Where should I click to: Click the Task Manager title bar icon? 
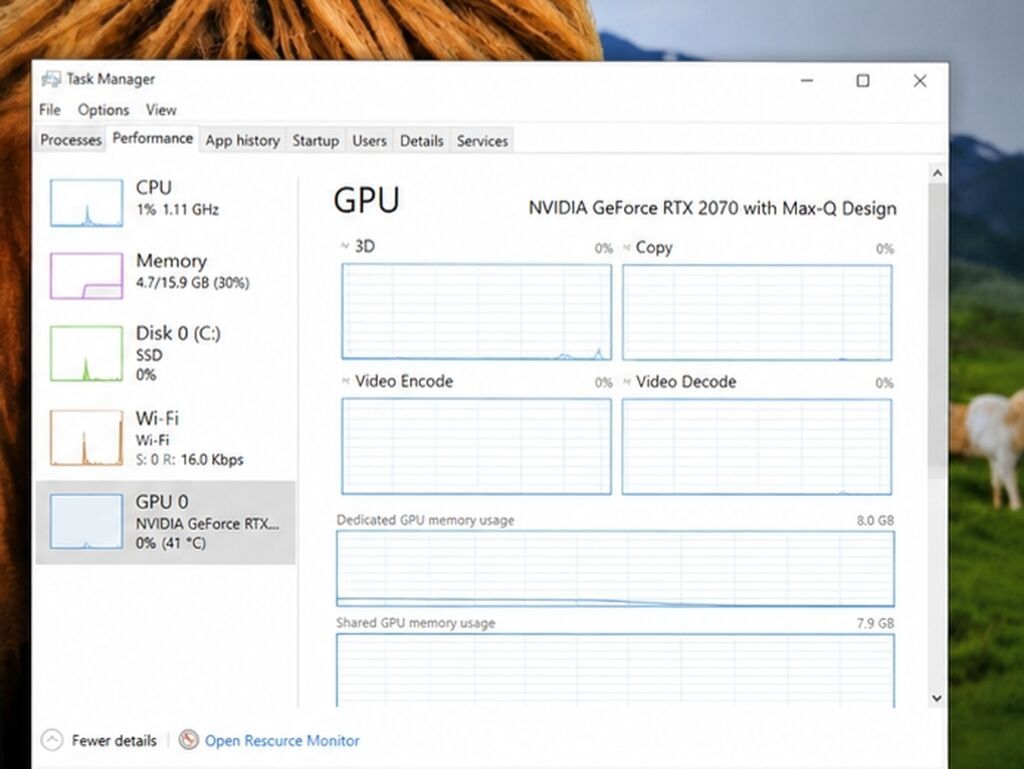[50, 79]
